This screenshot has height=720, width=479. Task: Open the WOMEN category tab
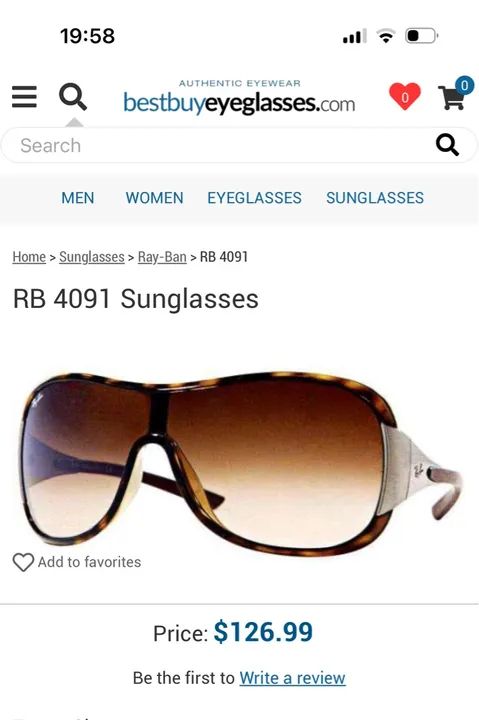(x=154, y=198)
